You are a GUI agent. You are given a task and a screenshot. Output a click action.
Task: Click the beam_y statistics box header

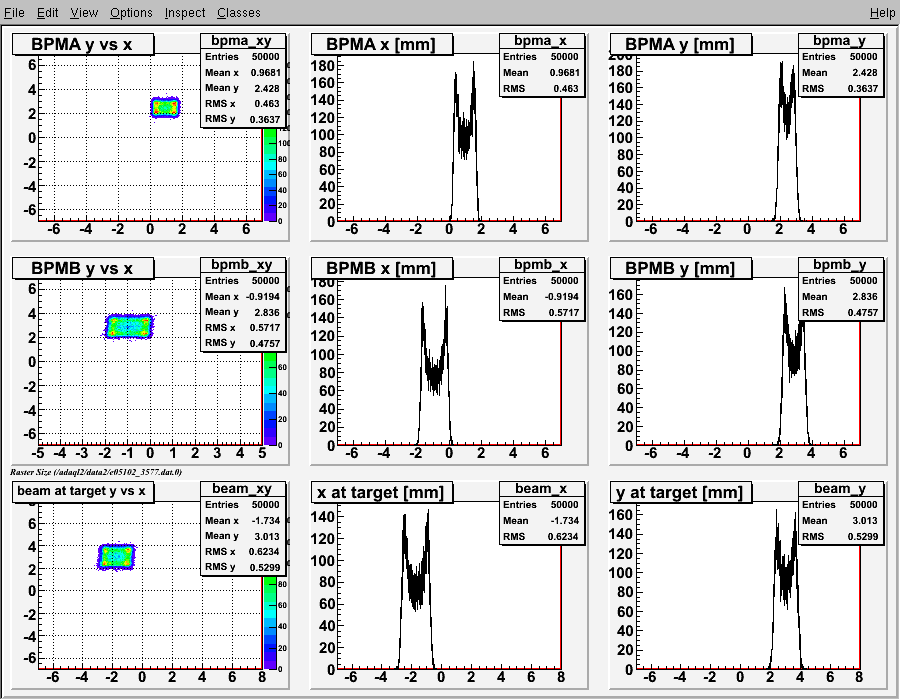pyautogui.click(x=840, y=488)
